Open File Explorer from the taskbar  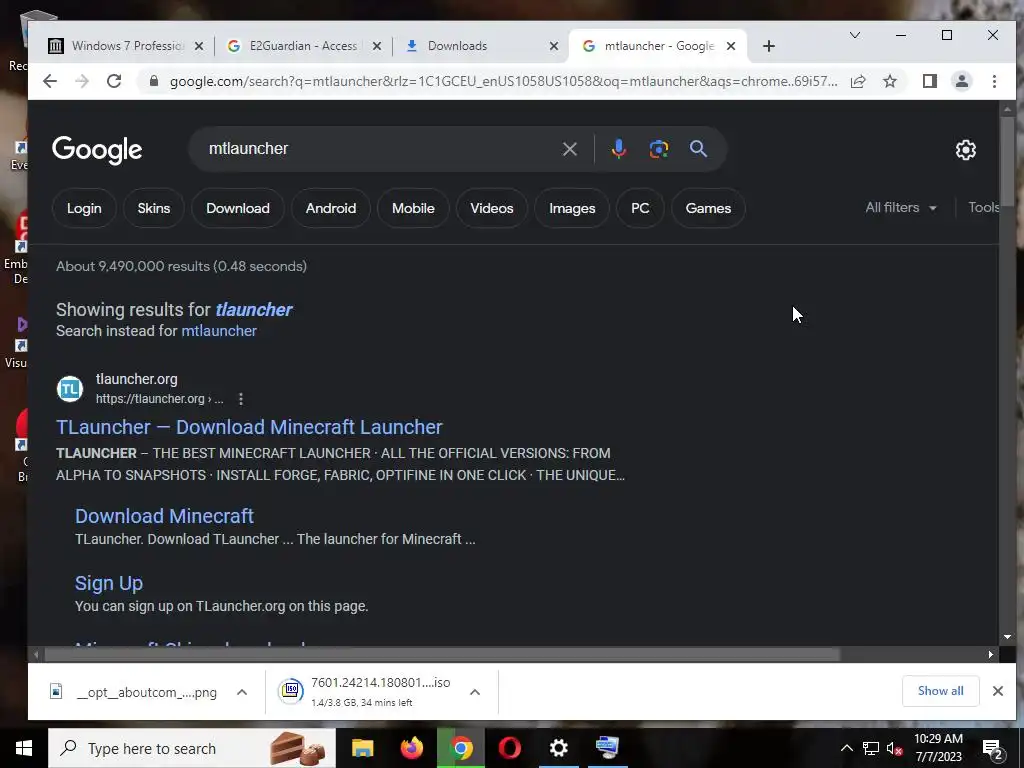tap(362, 748)
